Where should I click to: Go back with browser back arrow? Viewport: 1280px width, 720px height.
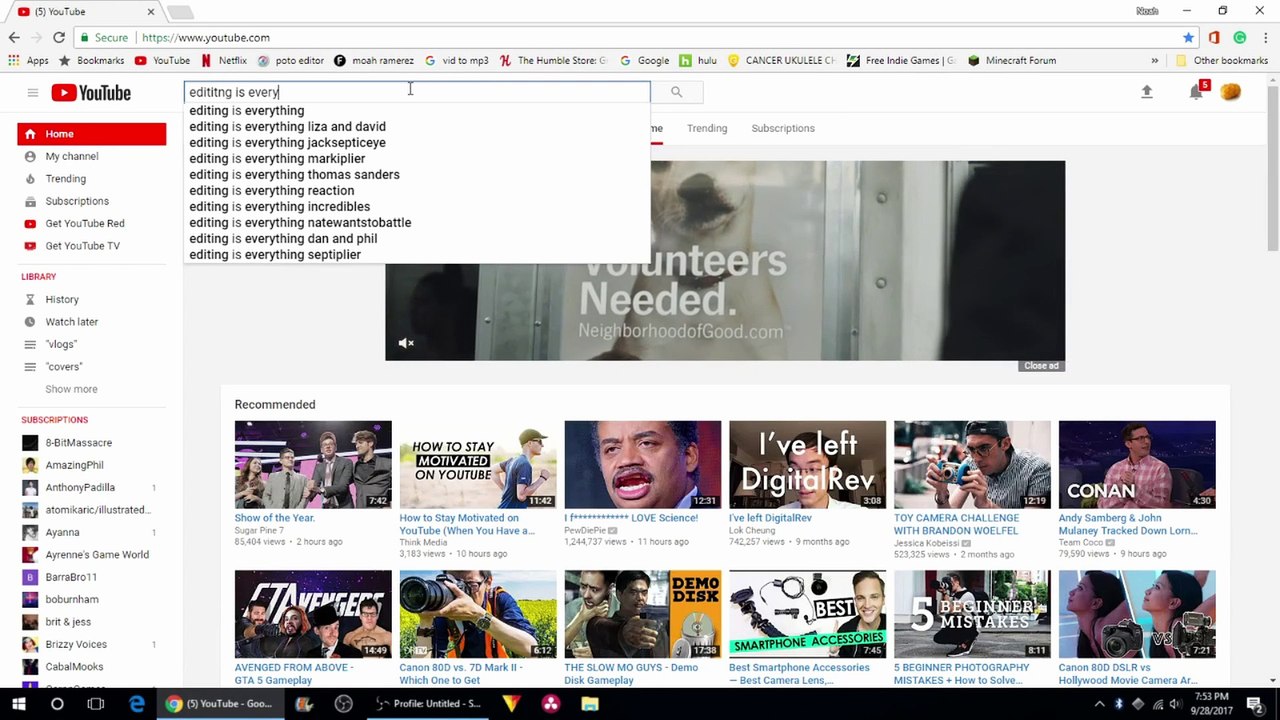coord(14,37)
